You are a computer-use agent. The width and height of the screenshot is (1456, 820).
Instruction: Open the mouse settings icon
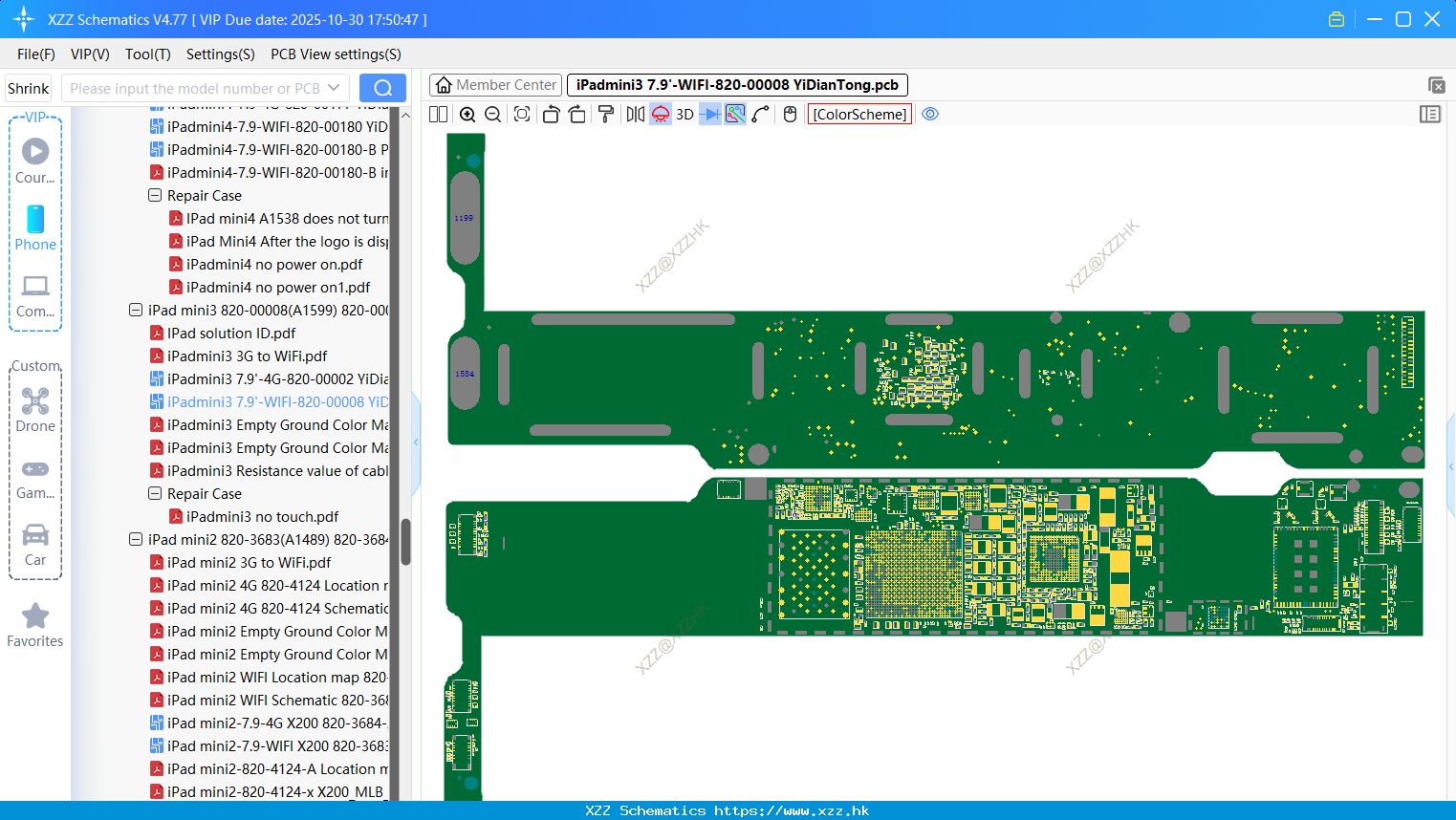point(791,115)
